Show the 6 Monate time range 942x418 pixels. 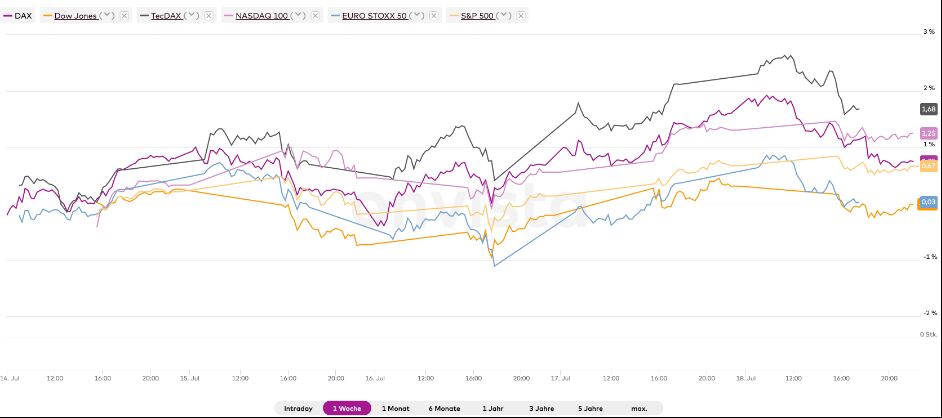pyautogui.click(x=444, y=408)
